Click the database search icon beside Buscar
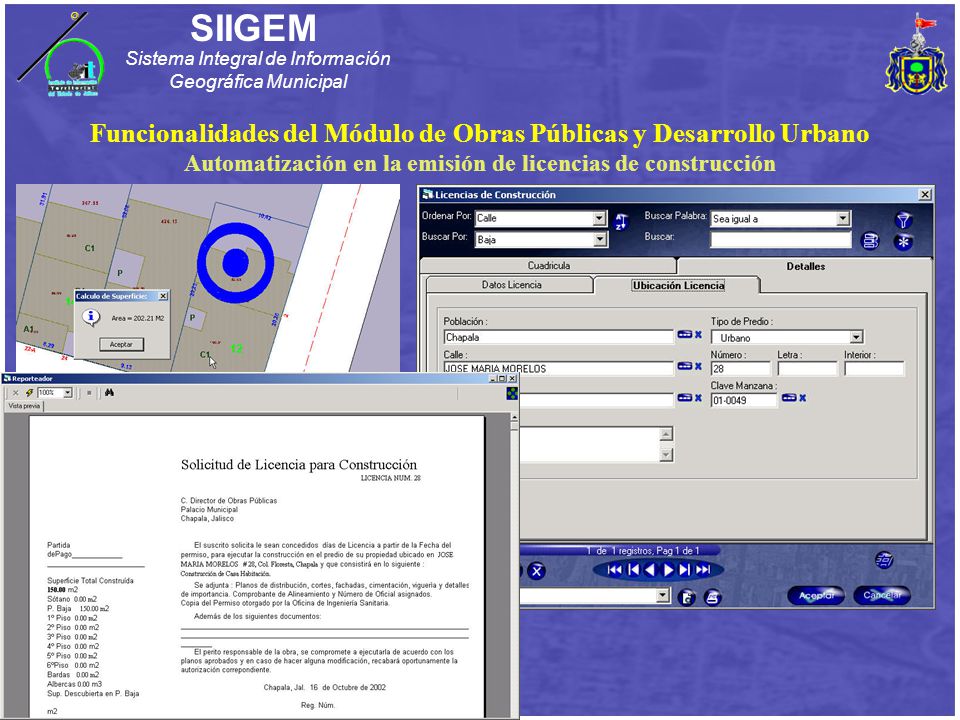This screenshot has height=720, width=960. (x=871, y=241)
